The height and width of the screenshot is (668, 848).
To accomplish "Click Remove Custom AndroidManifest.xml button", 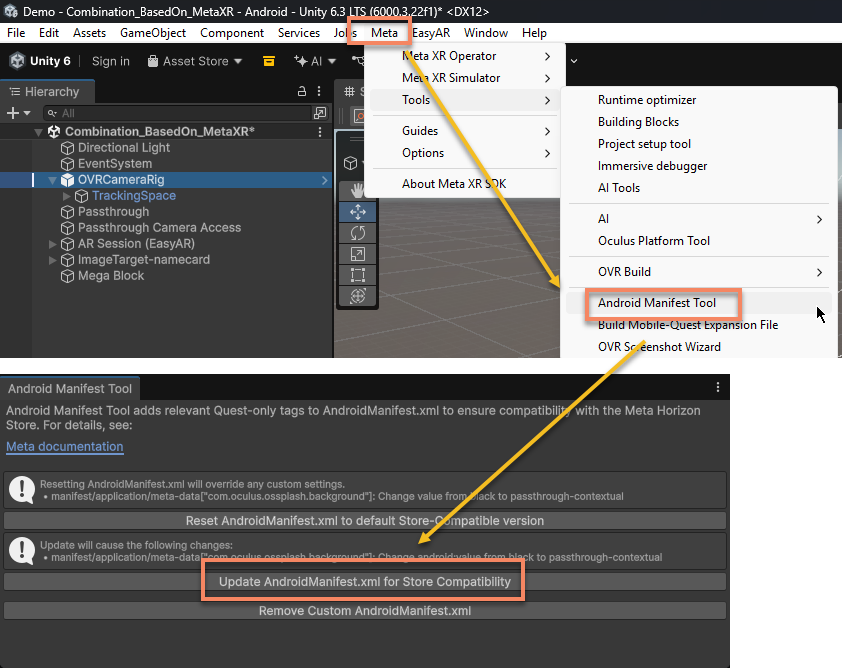I will pos(365,611).
